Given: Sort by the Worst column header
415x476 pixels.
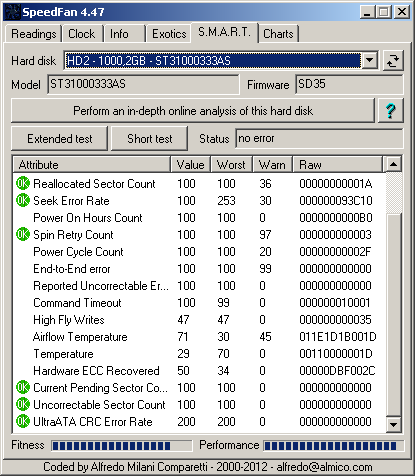Looking at the screenshot, I should [x=232, y=165].
